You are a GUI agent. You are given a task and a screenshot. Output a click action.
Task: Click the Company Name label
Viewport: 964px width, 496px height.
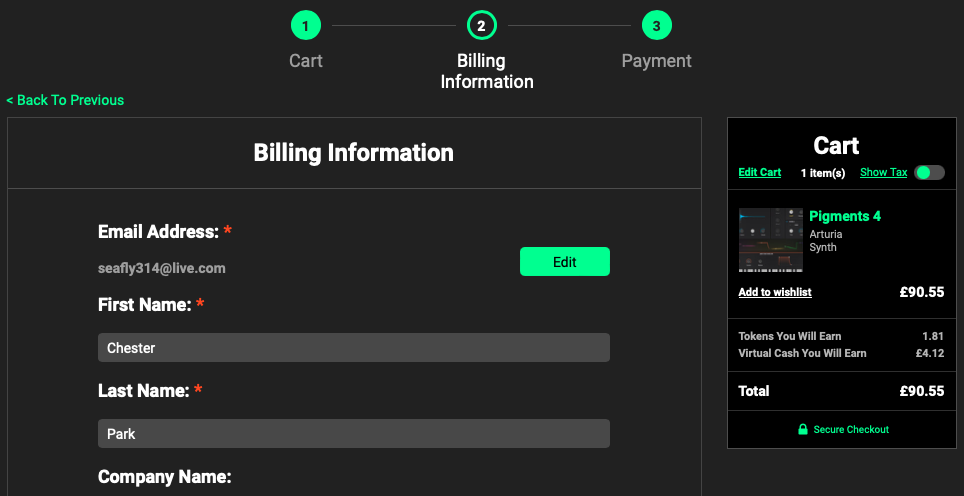164,477
